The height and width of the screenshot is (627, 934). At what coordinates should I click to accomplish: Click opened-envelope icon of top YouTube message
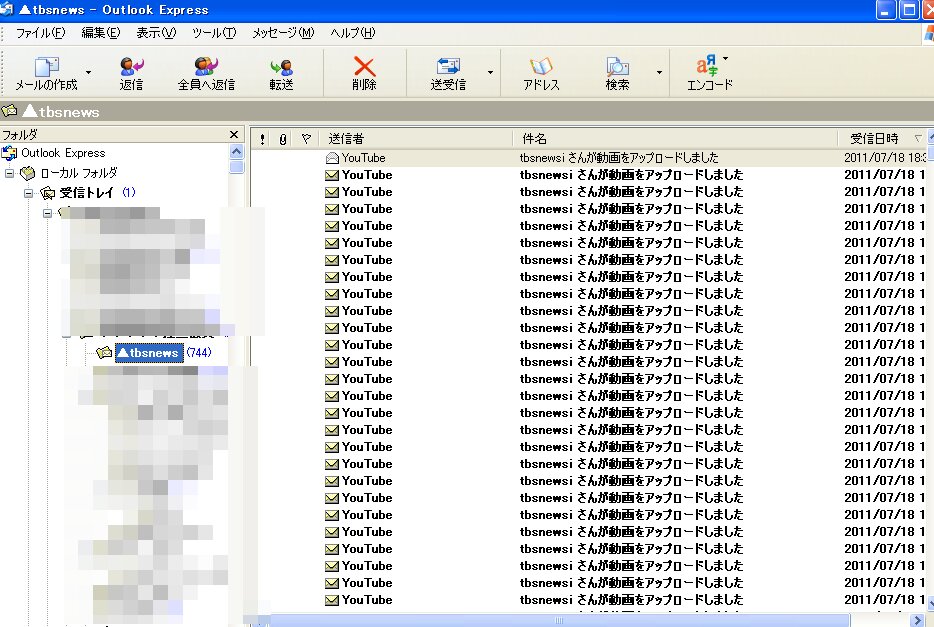point(332,158)
